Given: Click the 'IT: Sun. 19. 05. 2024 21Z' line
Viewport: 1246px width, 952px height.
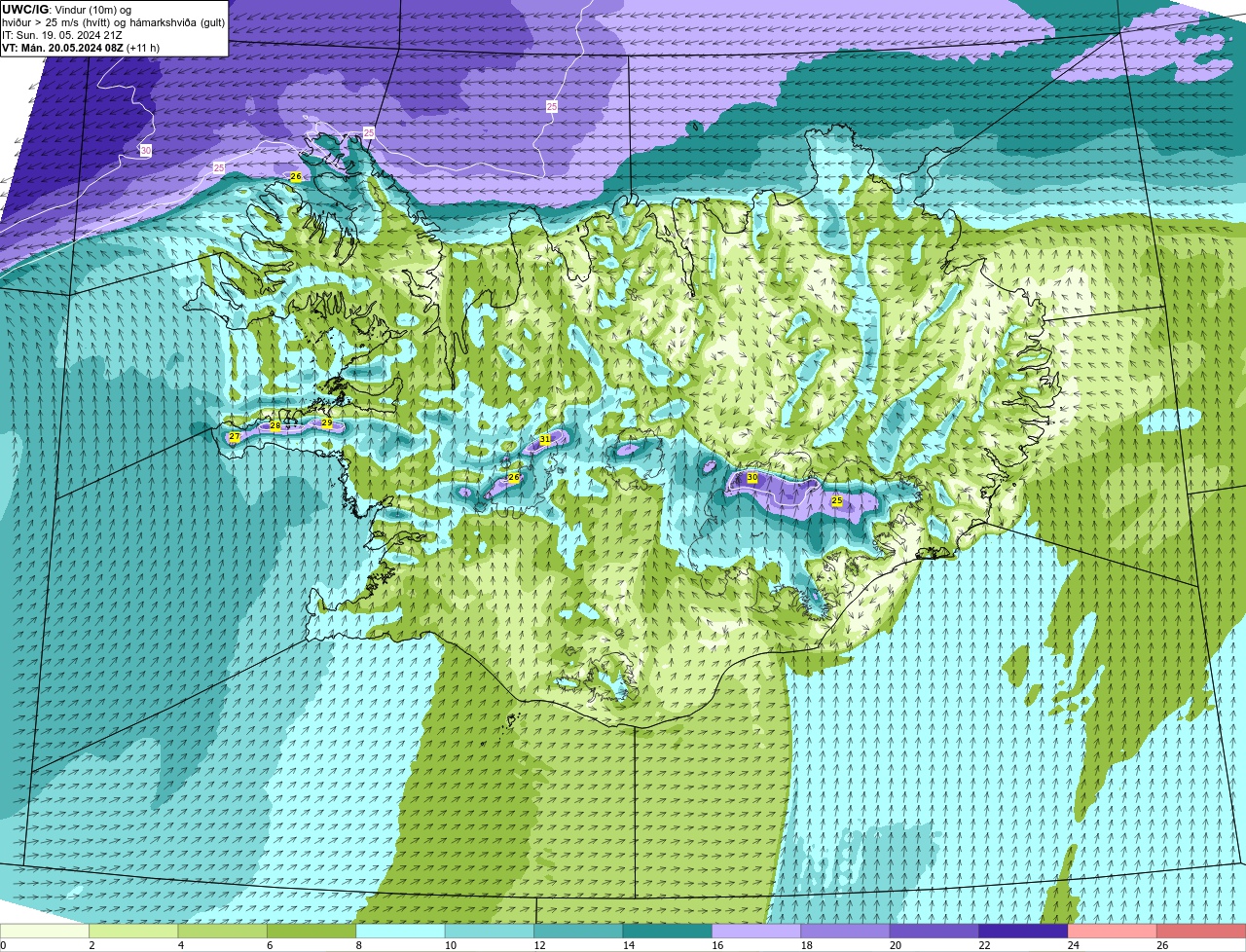Looking at the screenshot, I should point(62,35).
